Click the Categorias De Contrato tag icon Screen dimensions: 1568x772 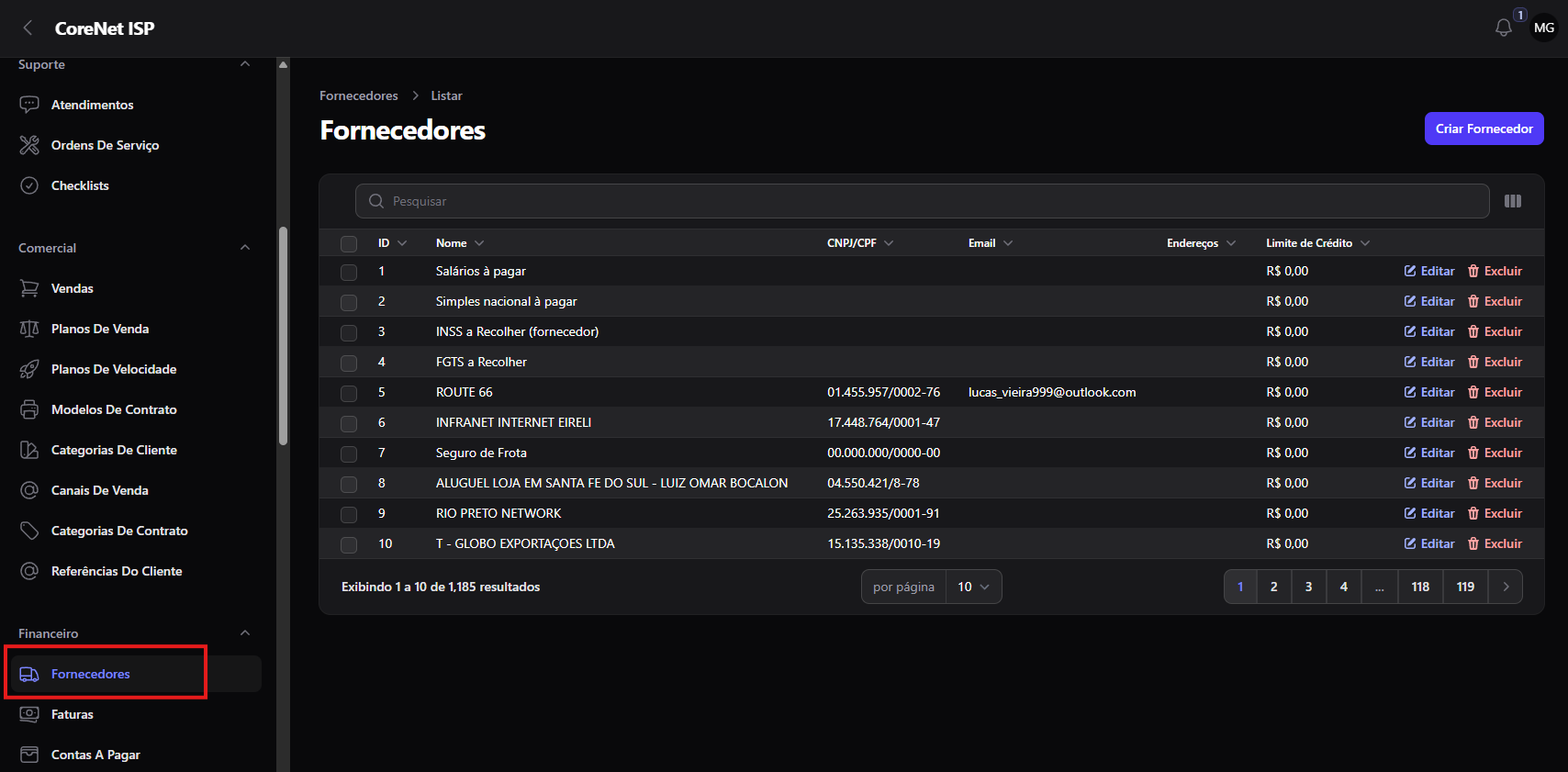point(29,531)
